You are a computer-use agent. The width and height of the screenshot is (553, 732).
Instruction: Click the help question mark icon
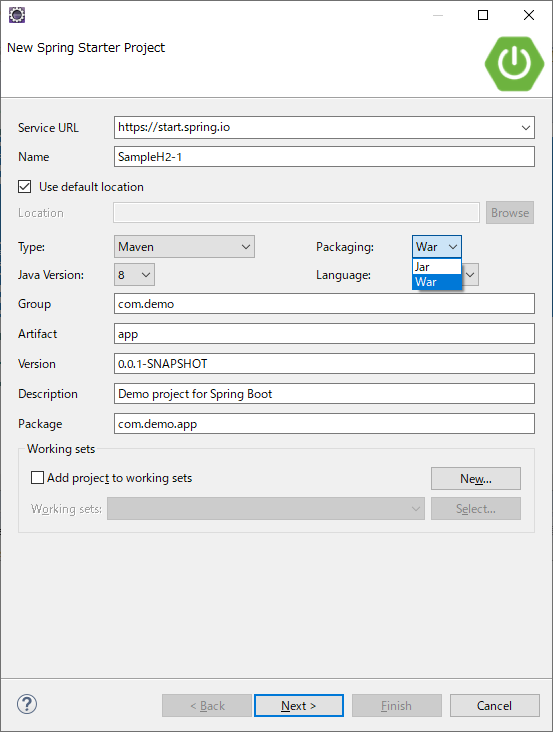tap(27, 704)
